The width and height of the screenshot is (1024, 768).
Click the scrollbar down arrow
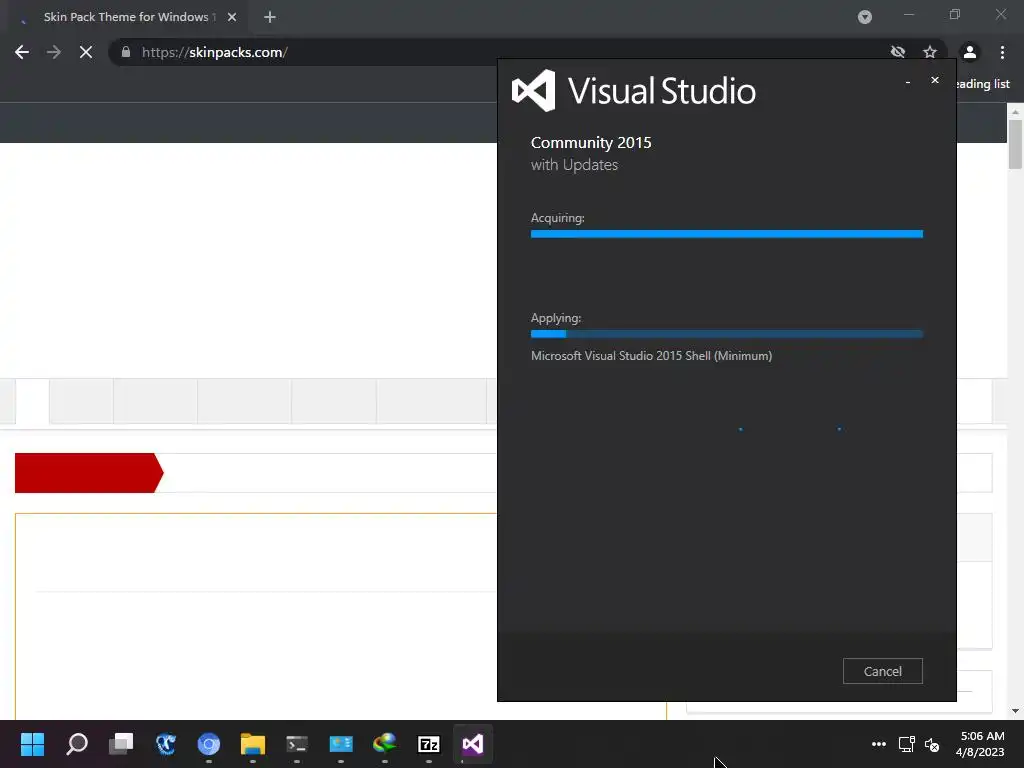[1015, 711]
